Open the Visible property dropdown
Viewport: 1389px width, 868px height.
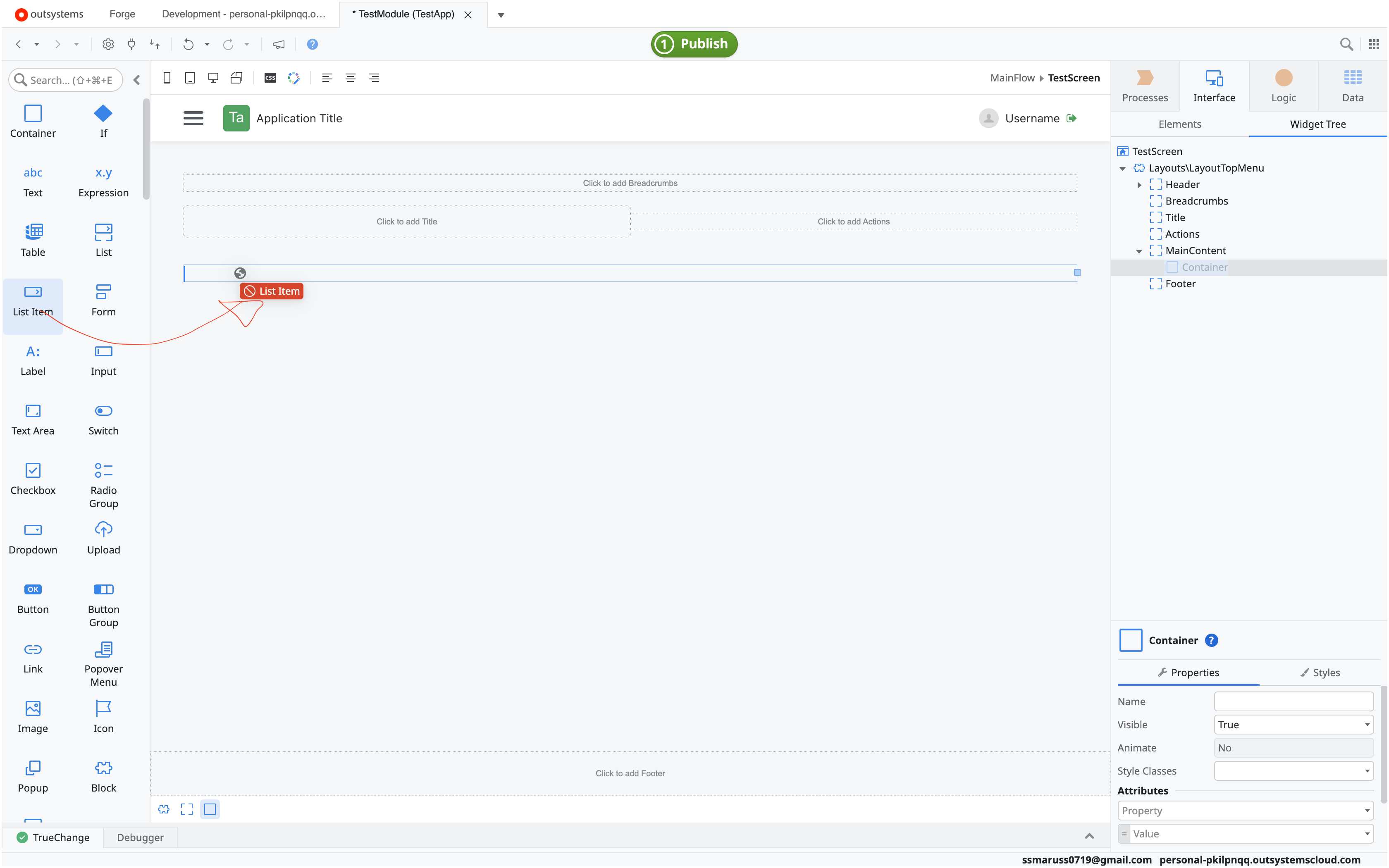coord(1367,725)
